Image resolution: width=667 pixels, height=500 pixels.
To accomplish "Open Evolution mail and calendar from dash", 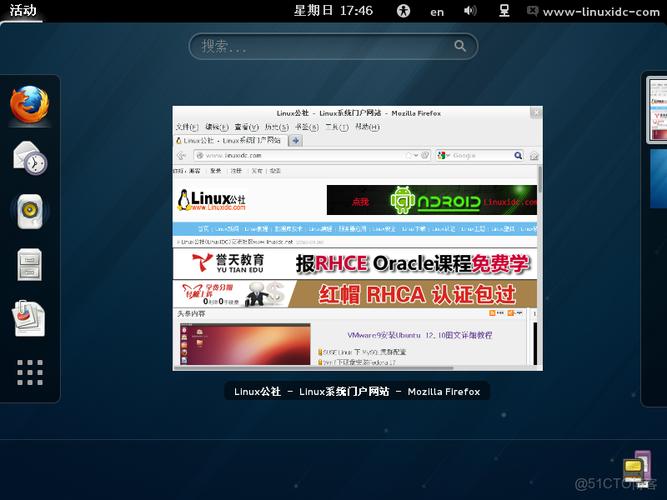I will pos(30,158).
